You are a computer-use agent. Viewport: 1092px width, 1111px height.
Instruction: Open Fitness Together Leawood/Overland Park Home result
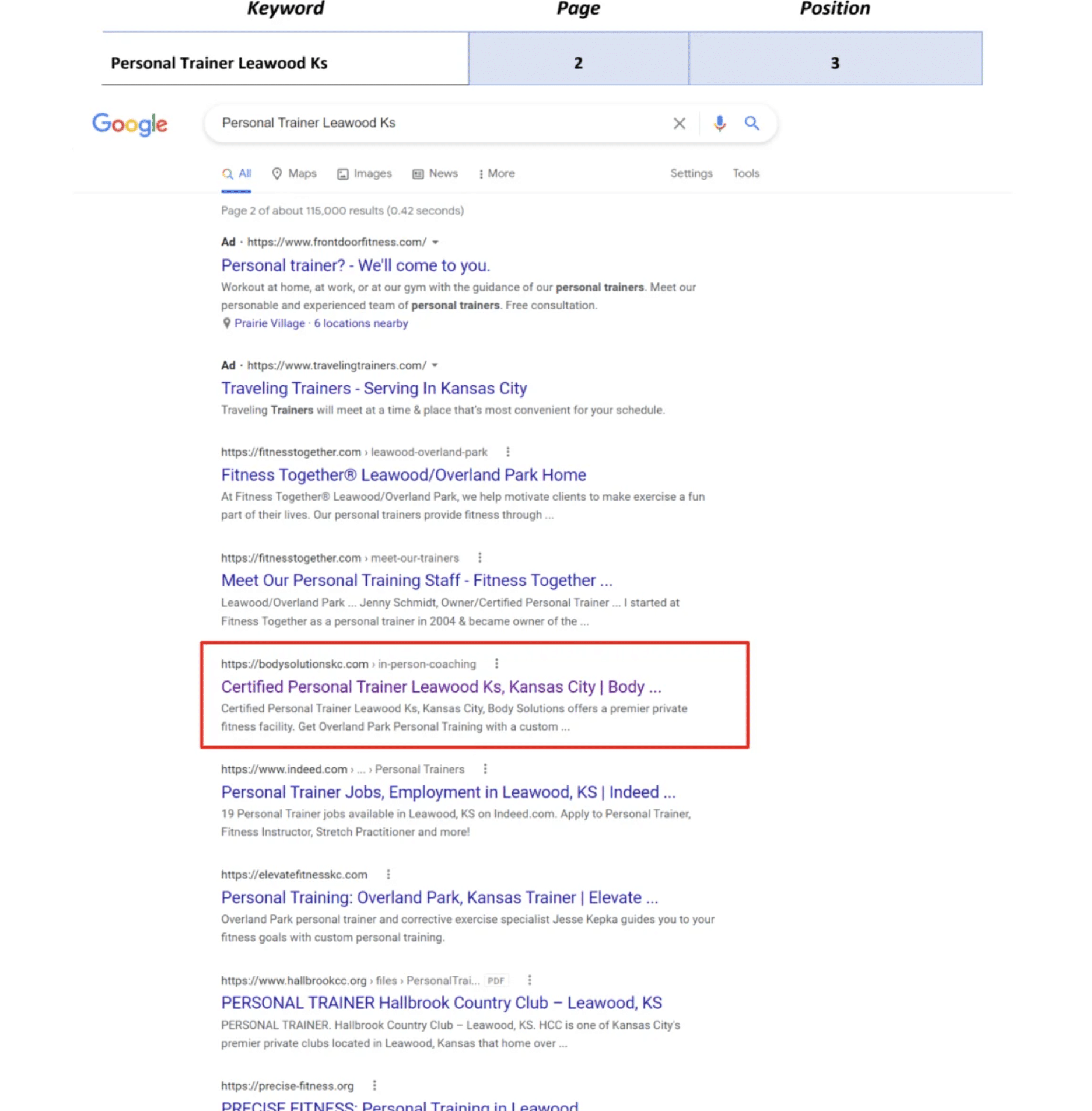click(x=404, y=475)
